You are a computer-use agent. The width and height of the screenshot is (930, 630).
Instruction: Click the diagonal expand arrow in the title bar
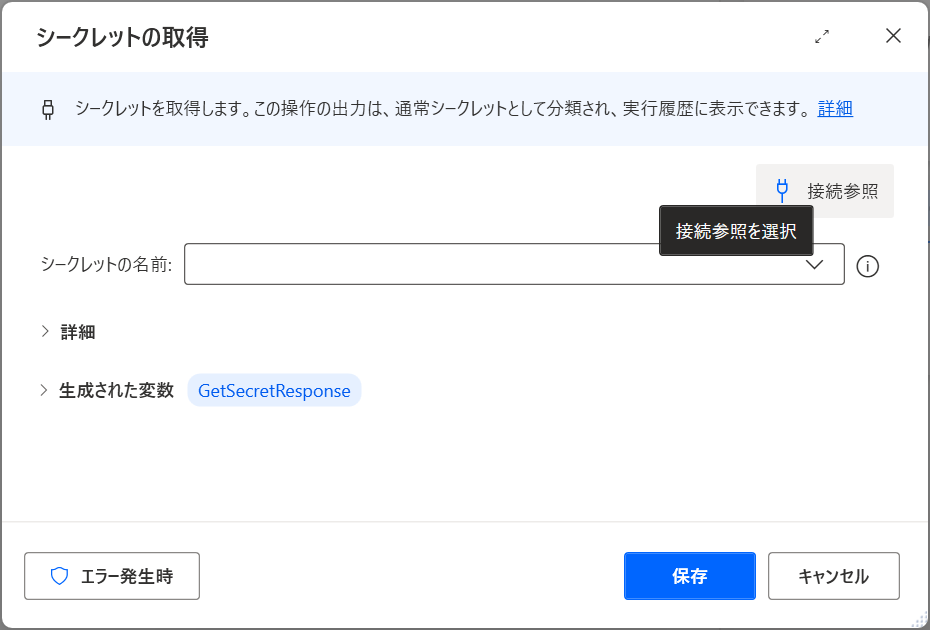[822, 37]
